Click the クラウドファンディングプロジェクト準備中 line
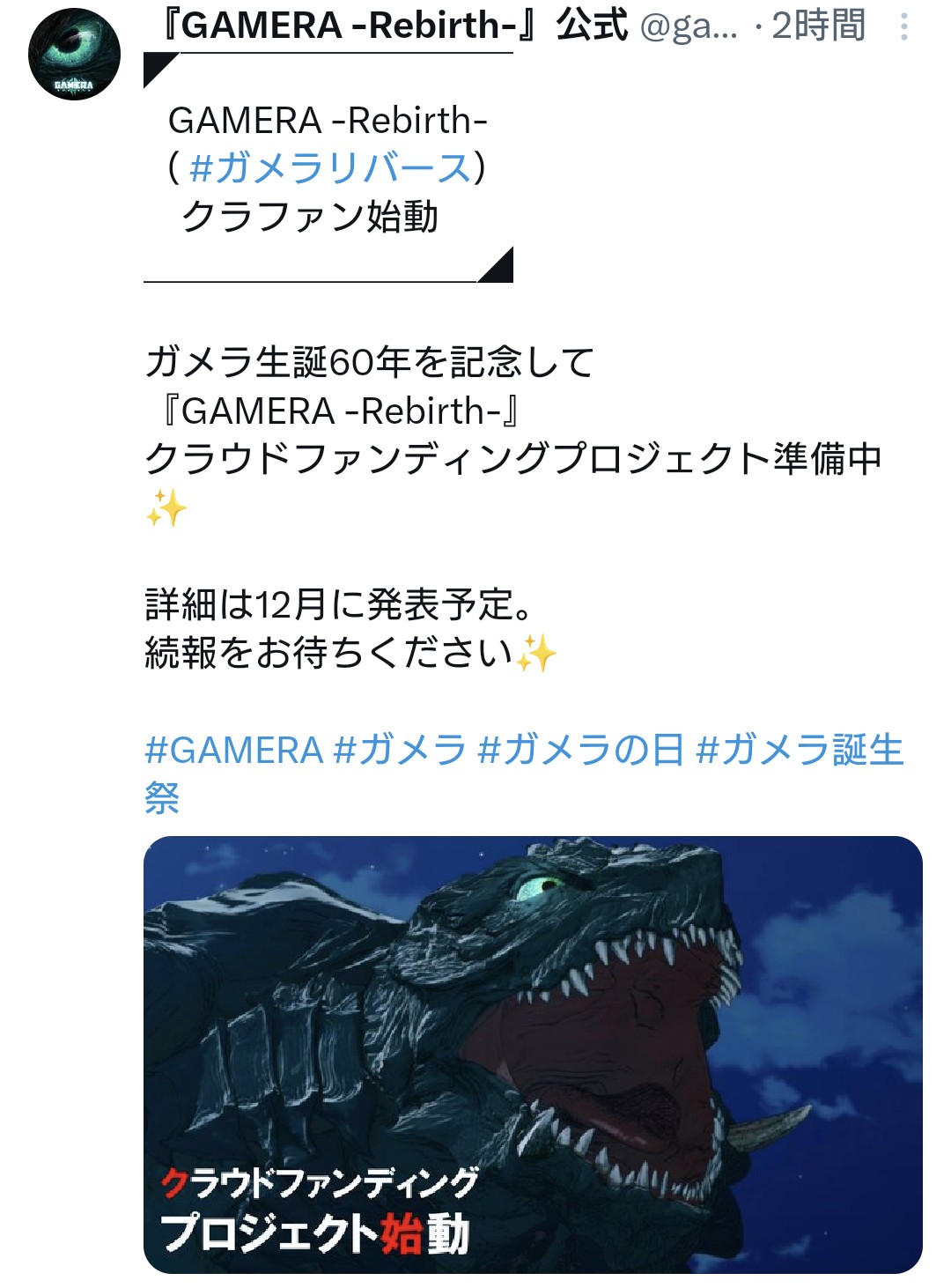 click(513, 459)
